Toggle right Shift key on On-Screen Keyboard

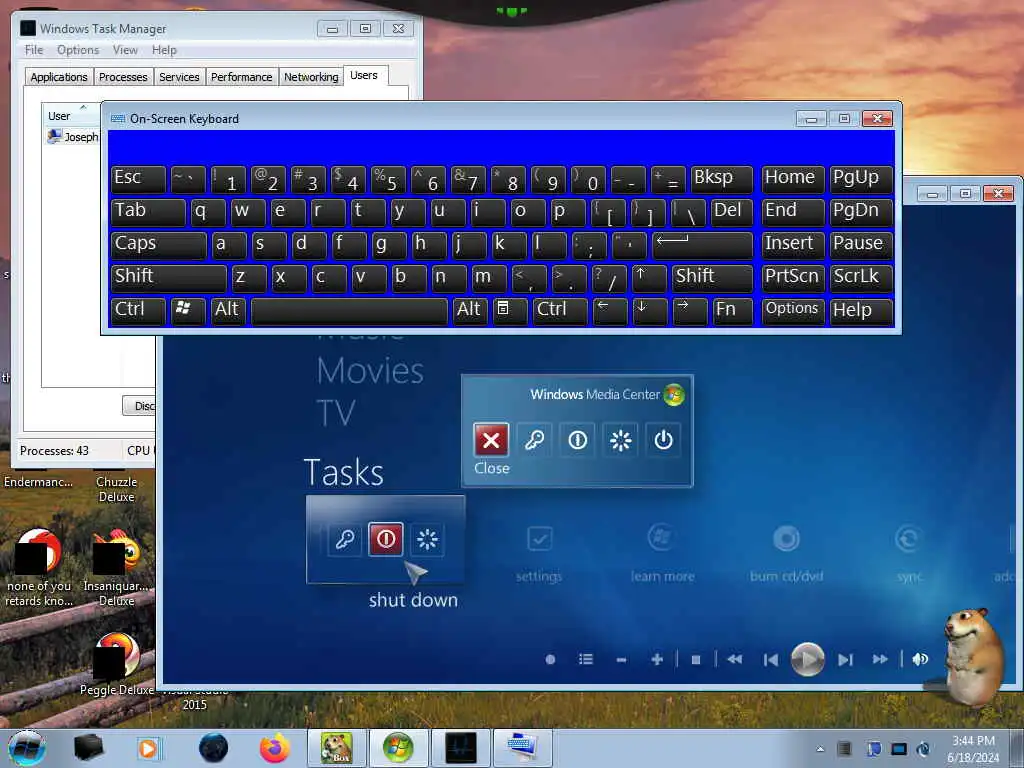pos(712,278)
